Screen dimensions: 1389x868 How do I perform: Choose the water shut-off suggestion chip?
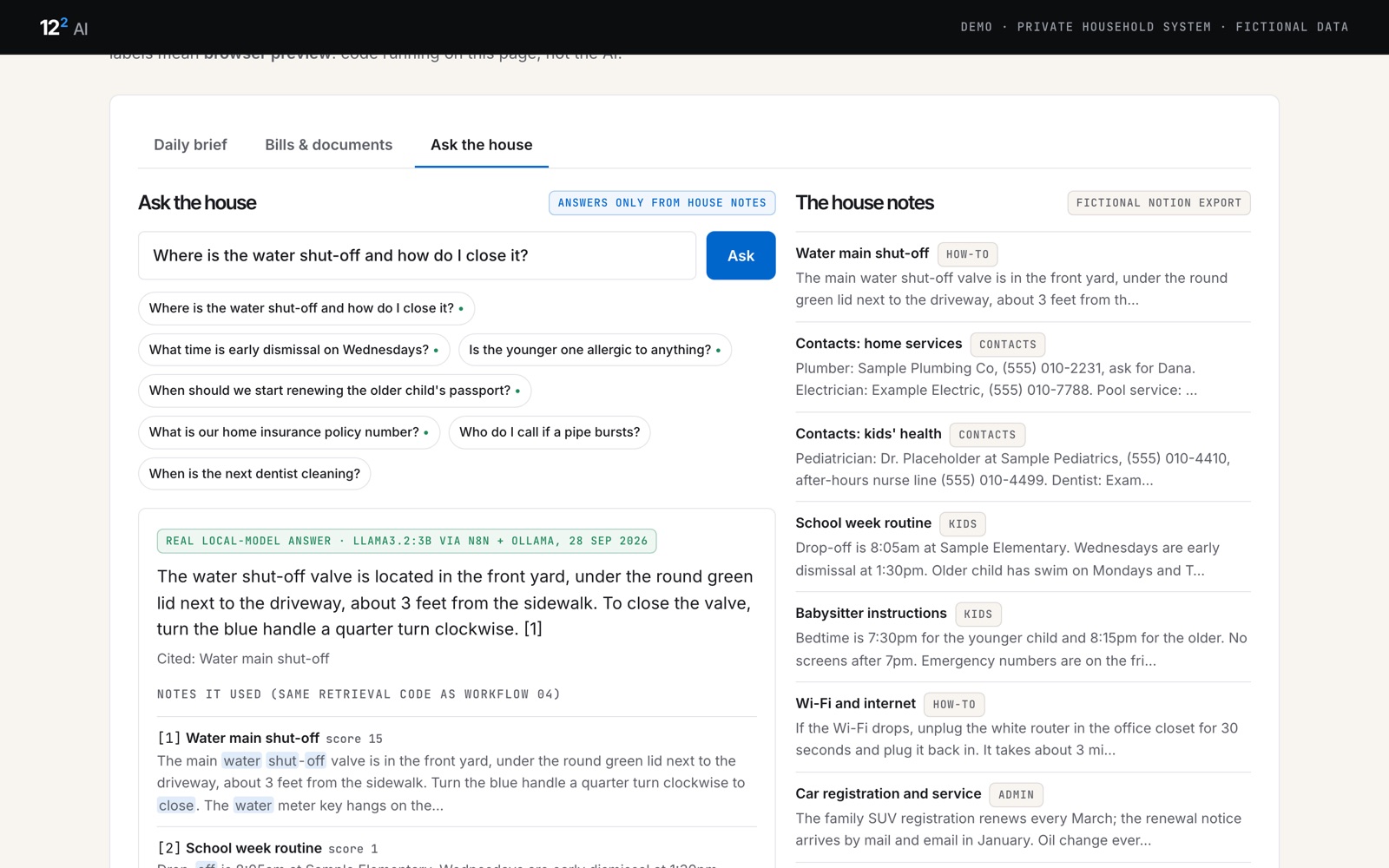click(x=306, y=308)
